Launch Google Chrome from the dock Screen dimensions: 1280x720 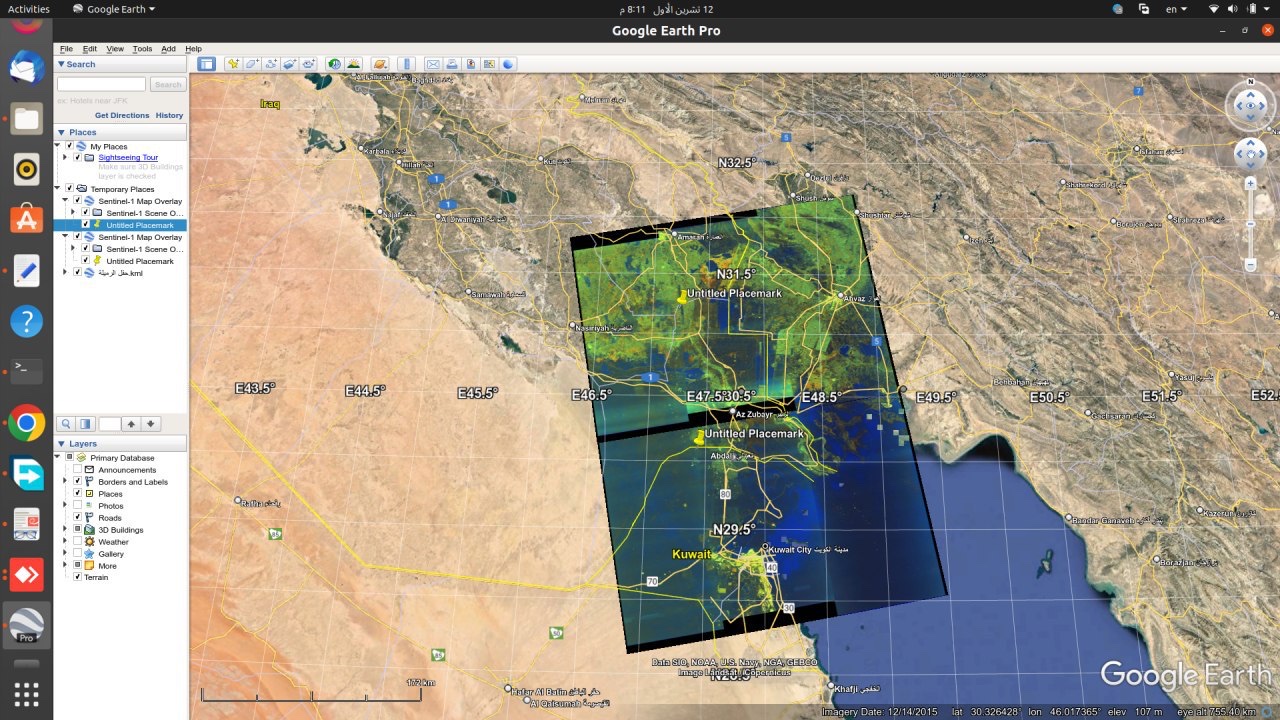point(27,423)
